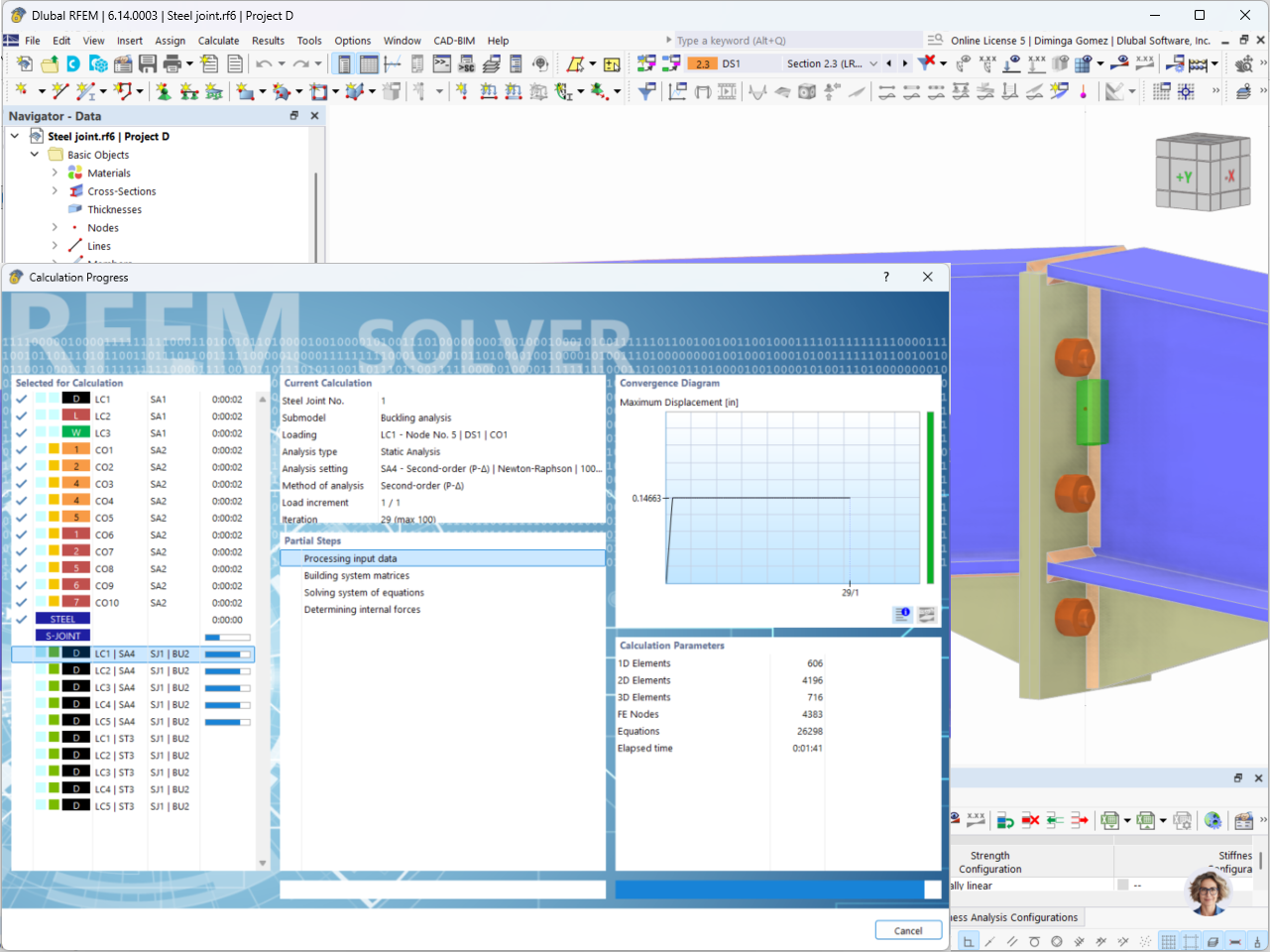Viewport: 1270px width, 952px height.
Task: Click the red X filter delete-results icon
Action: pyautogui.click(x=926, y=62)
